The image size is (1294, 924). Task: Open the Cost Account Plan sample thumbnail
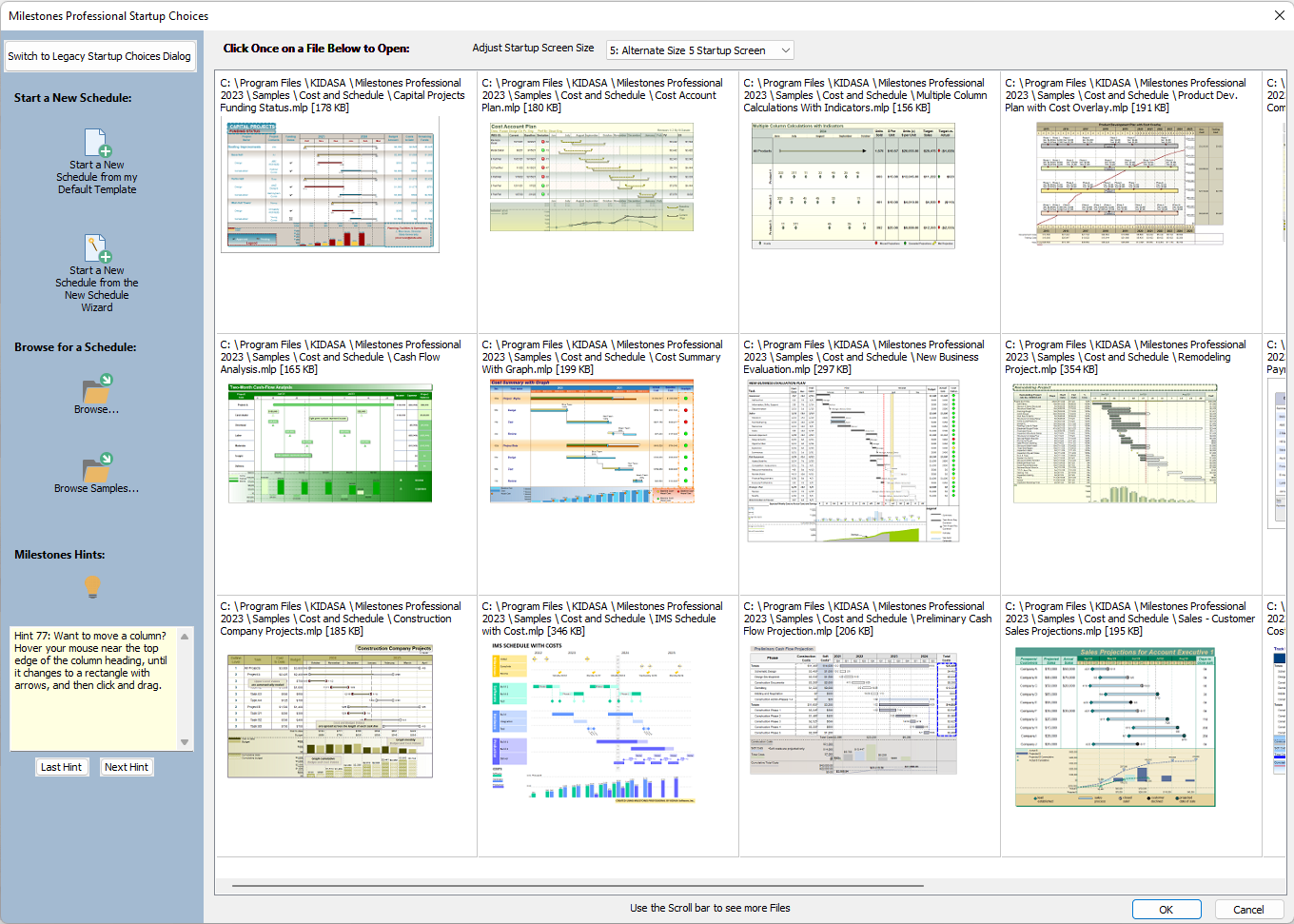[591, 177]
